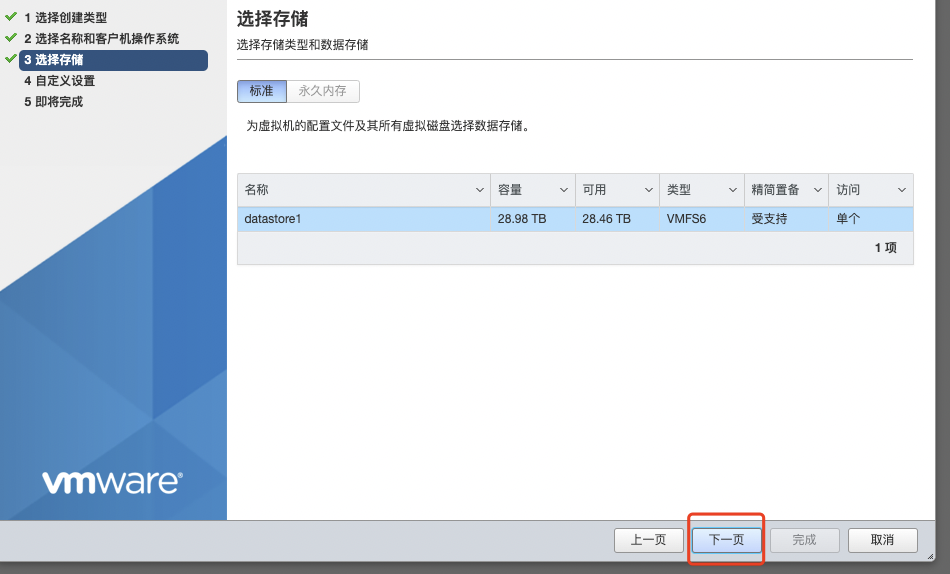The image size is (950, 574).
Task: Jump to step 5 即将完成
Action: pos(54,102)
